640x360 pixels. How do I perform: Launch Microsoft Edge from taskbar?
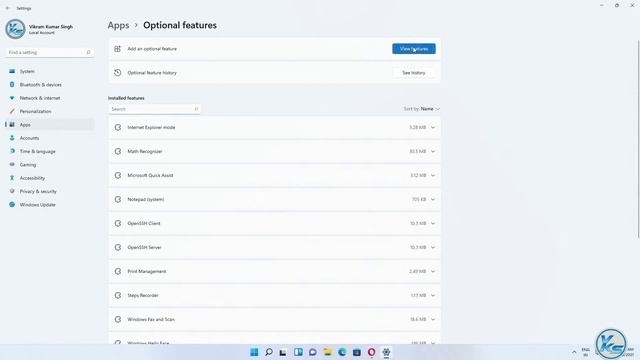(x=342, y=352)
